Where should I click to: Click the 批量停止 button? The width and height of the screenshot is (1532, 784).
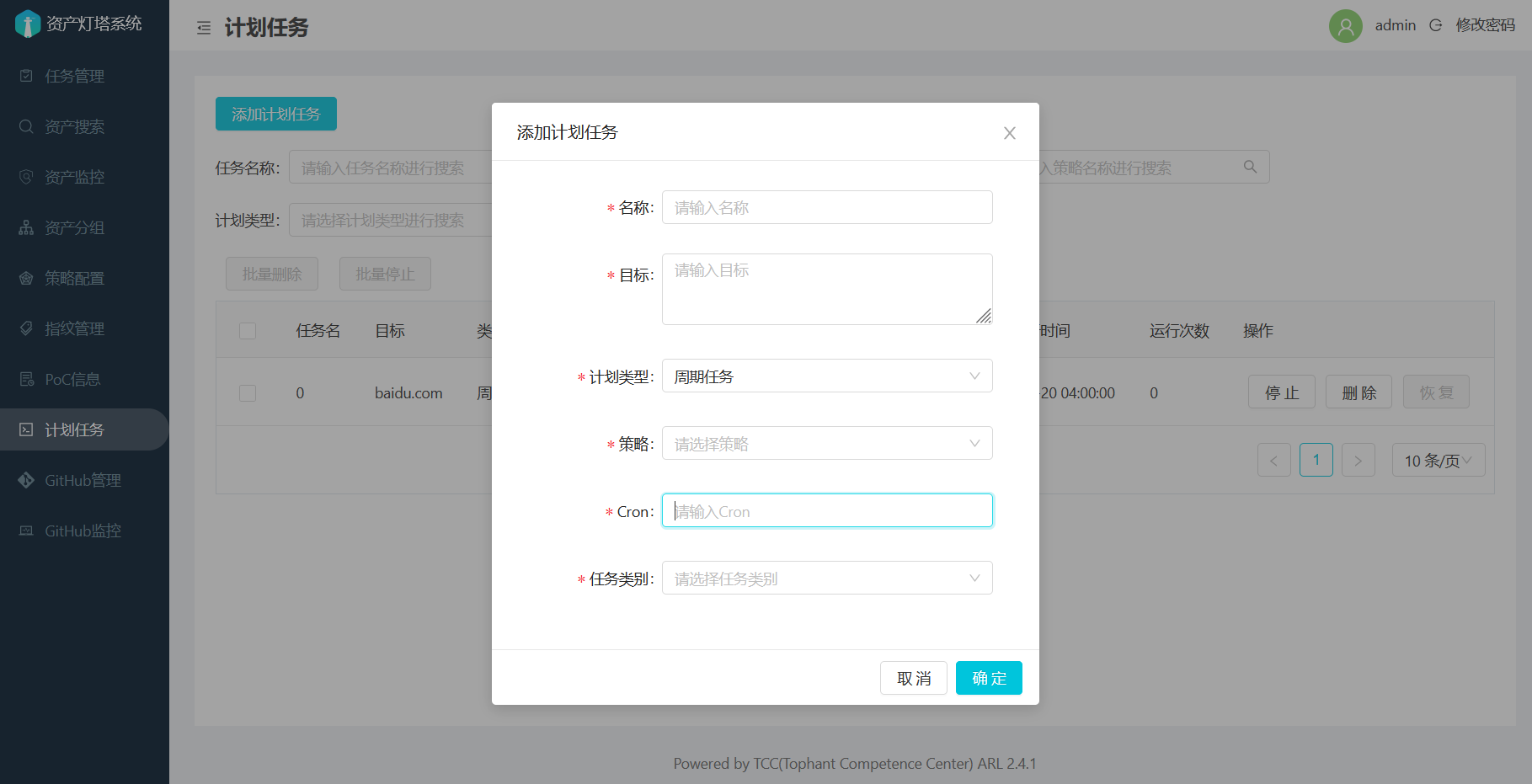(385, 274)
